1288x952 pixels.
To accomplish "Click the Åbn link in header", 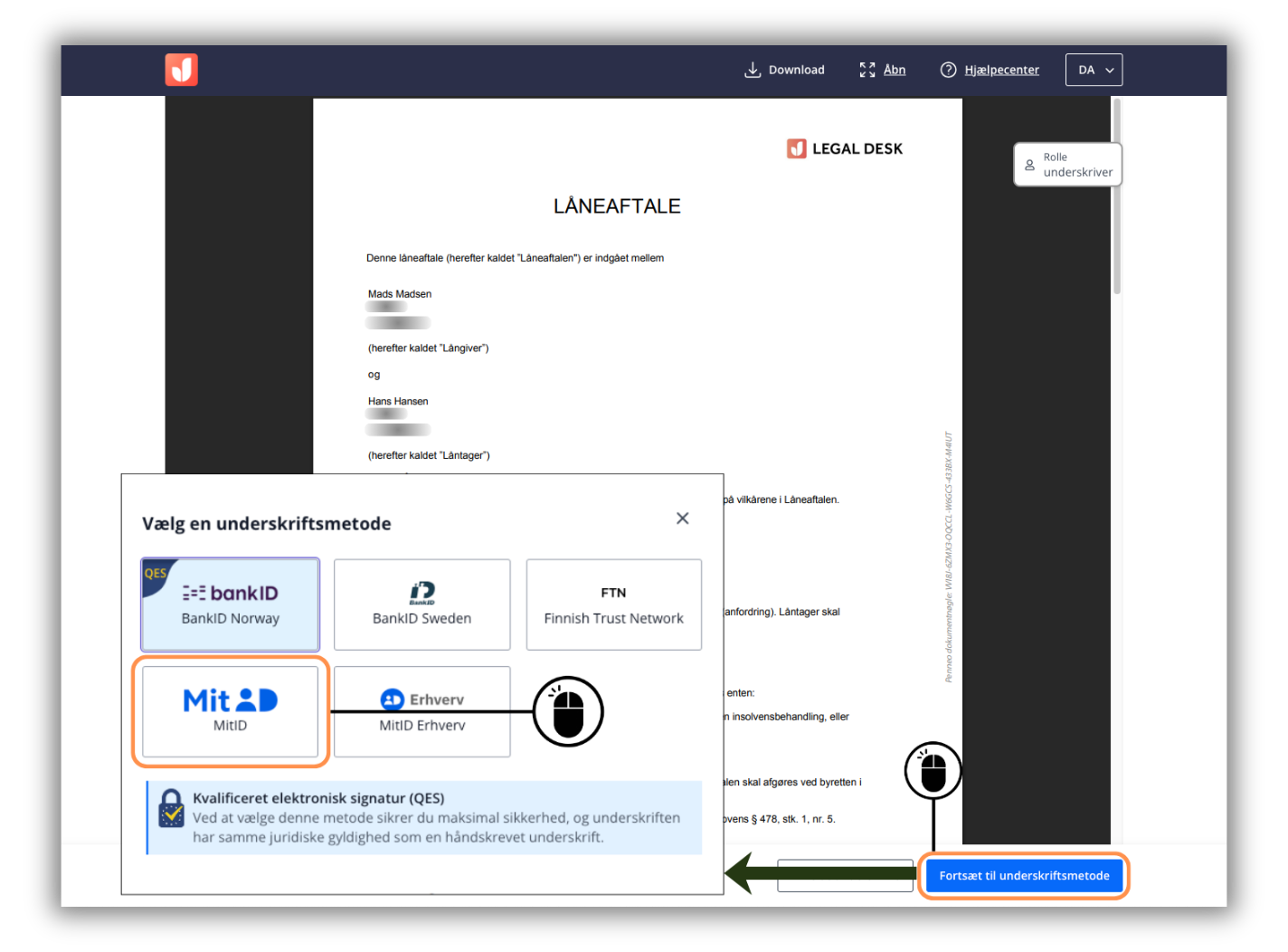I will click(894, 70).
